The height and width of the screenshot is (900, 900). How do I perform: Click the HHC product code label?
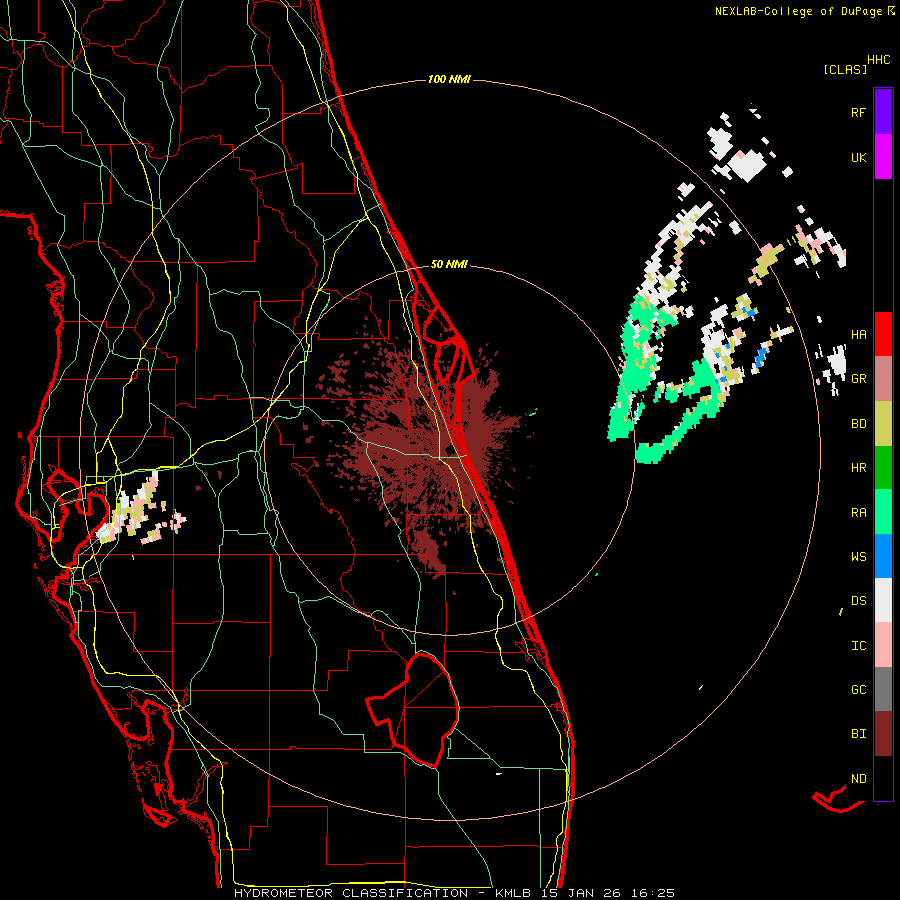point(878,60)
